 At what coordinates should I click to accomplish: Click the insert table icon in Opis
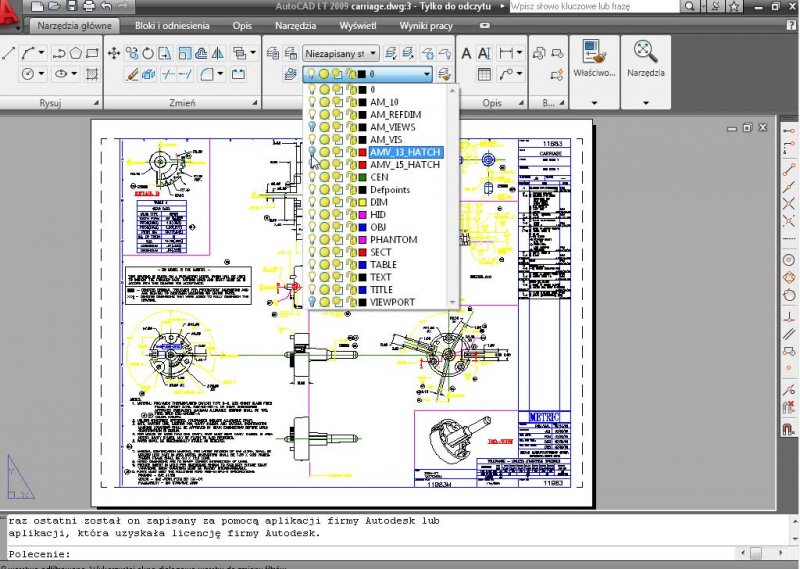tap(484, 74)
